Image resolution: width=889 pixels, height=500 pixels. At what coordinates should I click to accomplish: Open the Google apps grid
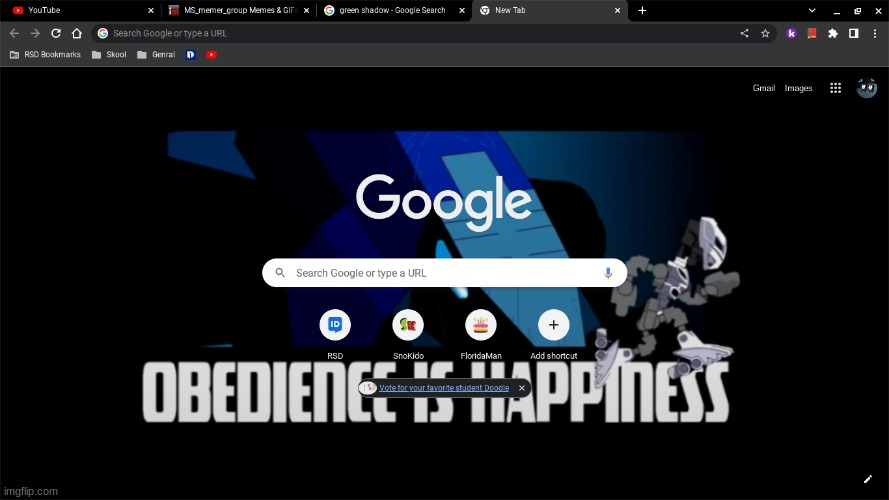pyautogui.click(x=835, y=88)
